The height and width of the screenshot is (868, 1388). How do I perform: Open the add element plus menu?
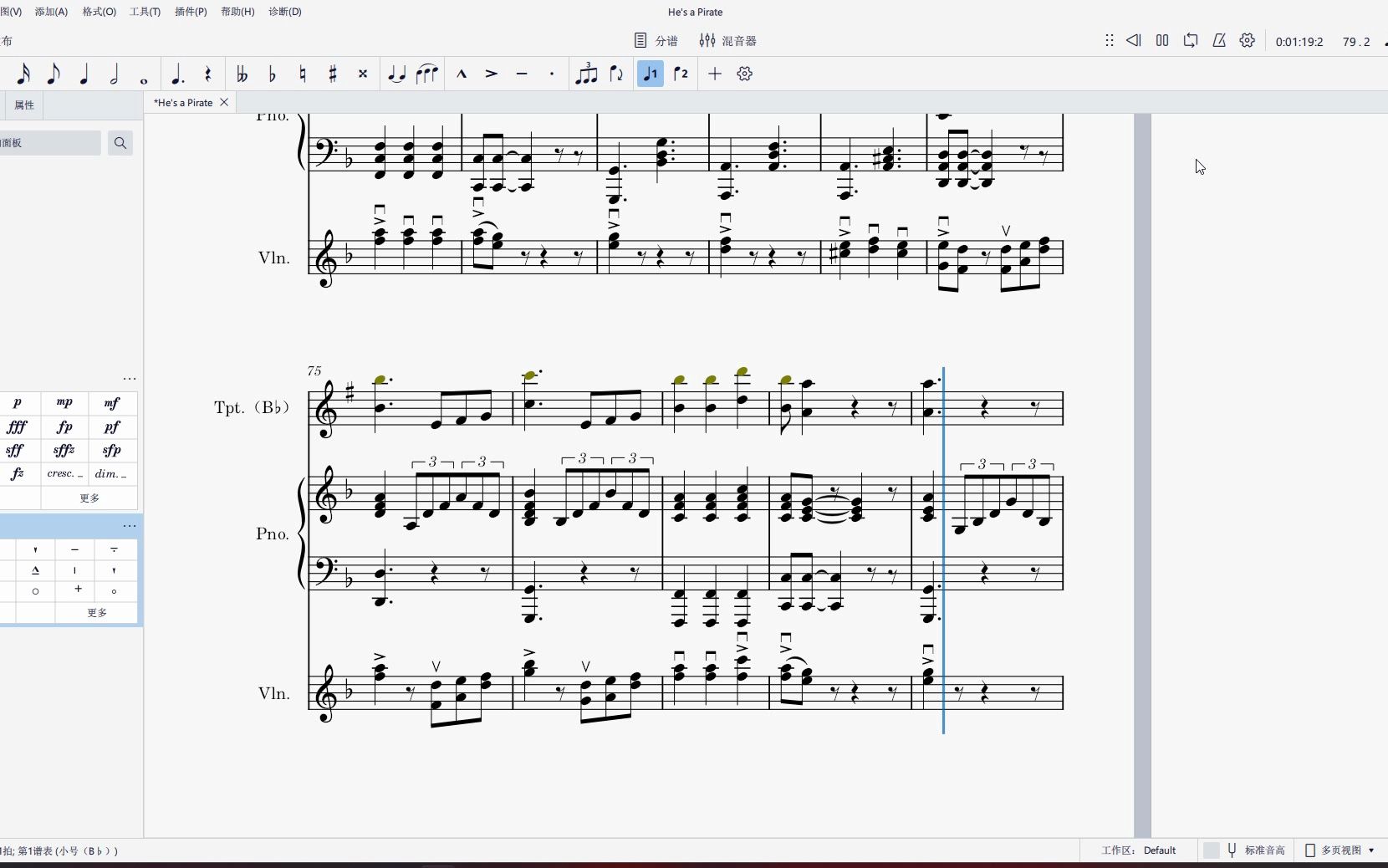(715, 74)
